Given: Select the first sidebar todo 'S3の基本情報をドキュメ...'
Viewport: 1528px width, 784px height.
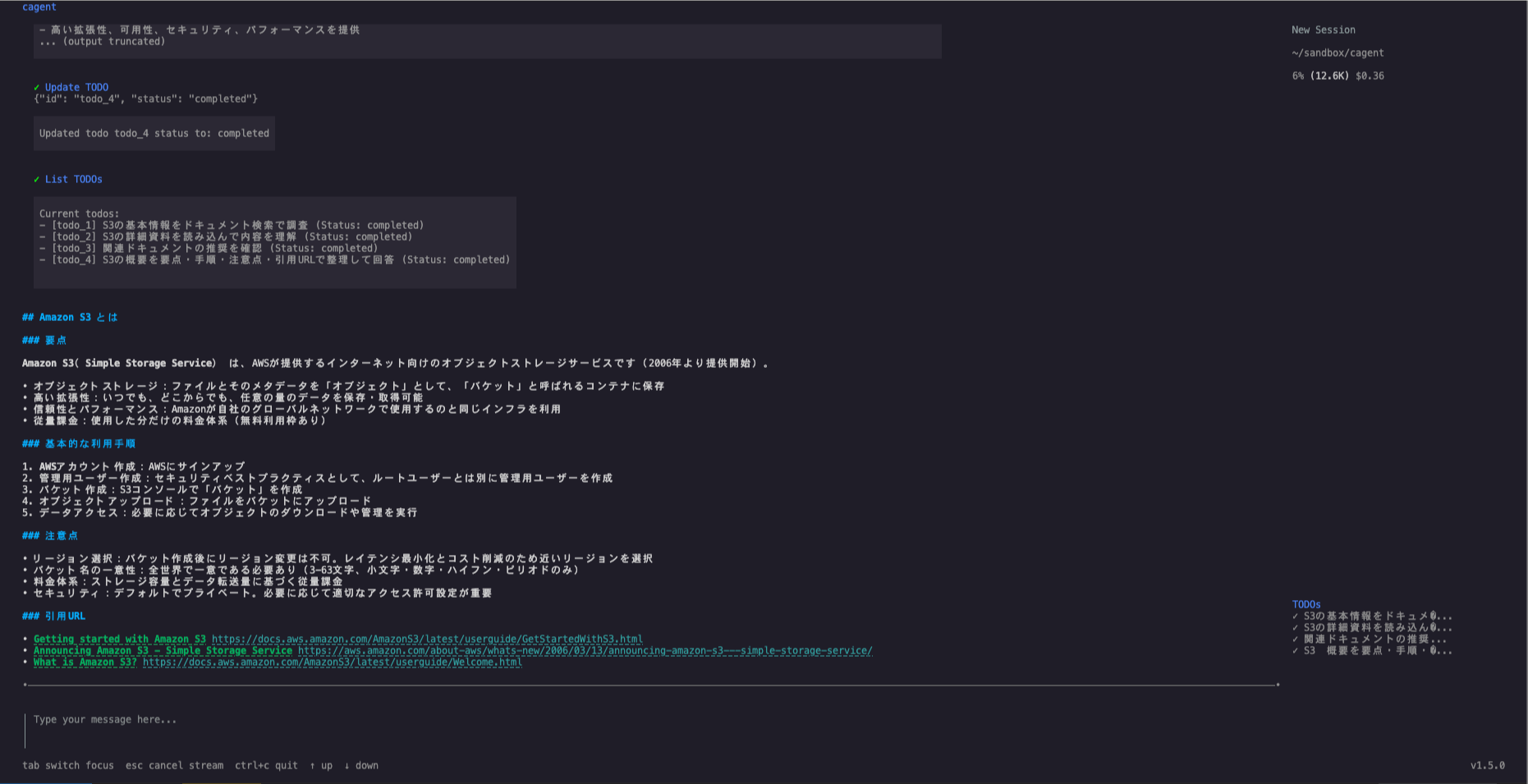Looking at the screenshot, I should 1372,616.
